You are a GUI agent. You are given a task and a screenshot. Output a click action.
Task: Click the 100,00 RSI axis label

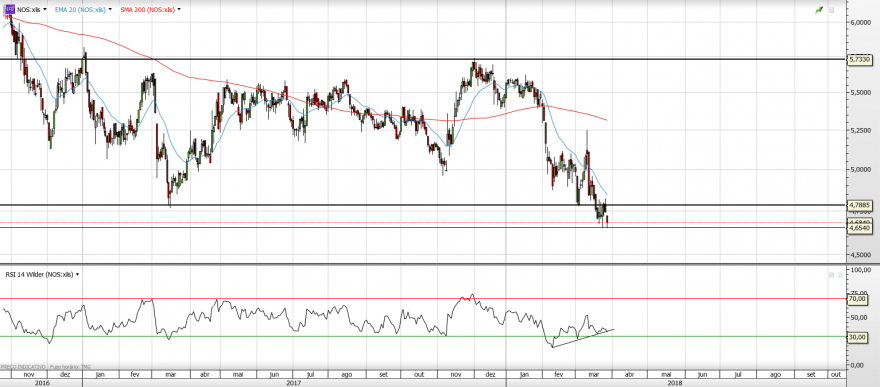(860, 270)
